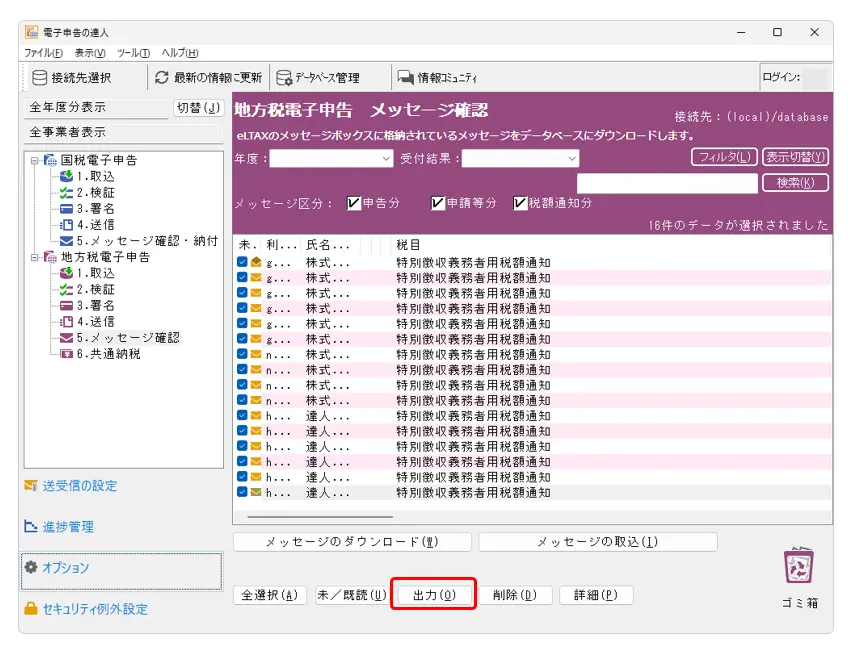
Task: Open the 受付結果 dropdown
Action: tap(520, 159)
